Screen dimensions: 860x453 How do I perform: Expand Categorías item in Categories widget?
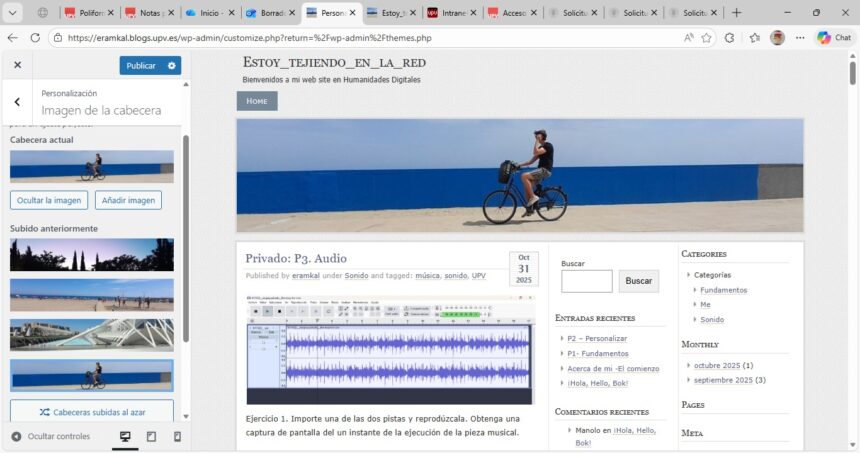coord(689,275)
